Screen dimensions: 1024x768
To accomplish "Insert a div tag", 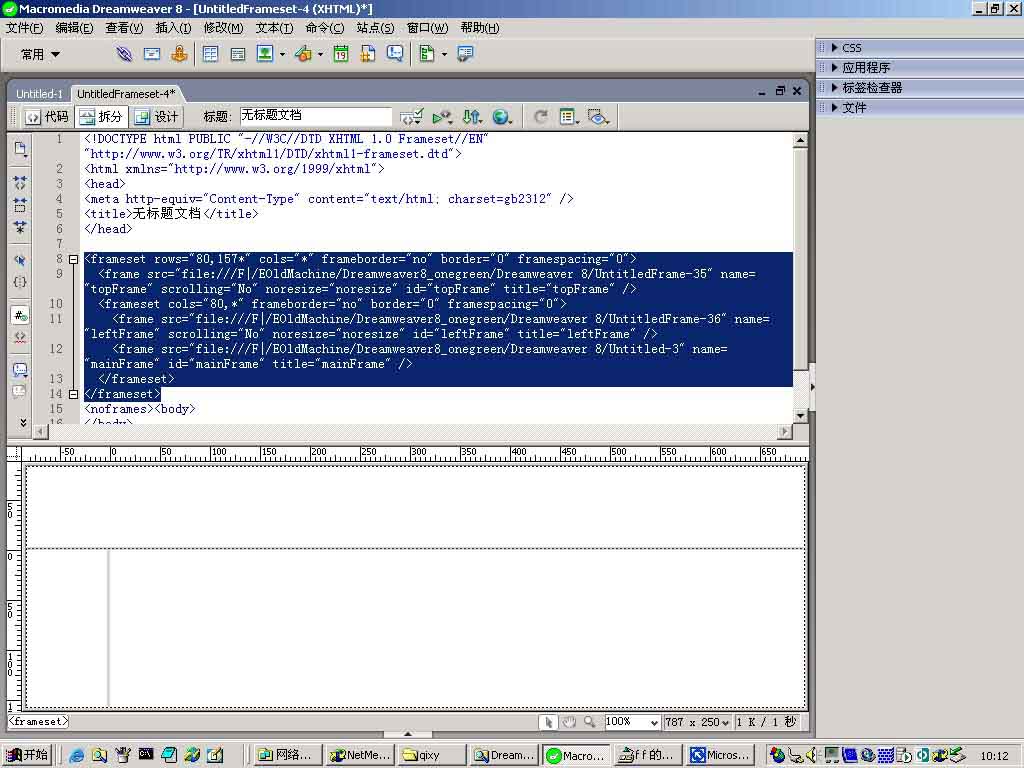I will tap(238, 54).
